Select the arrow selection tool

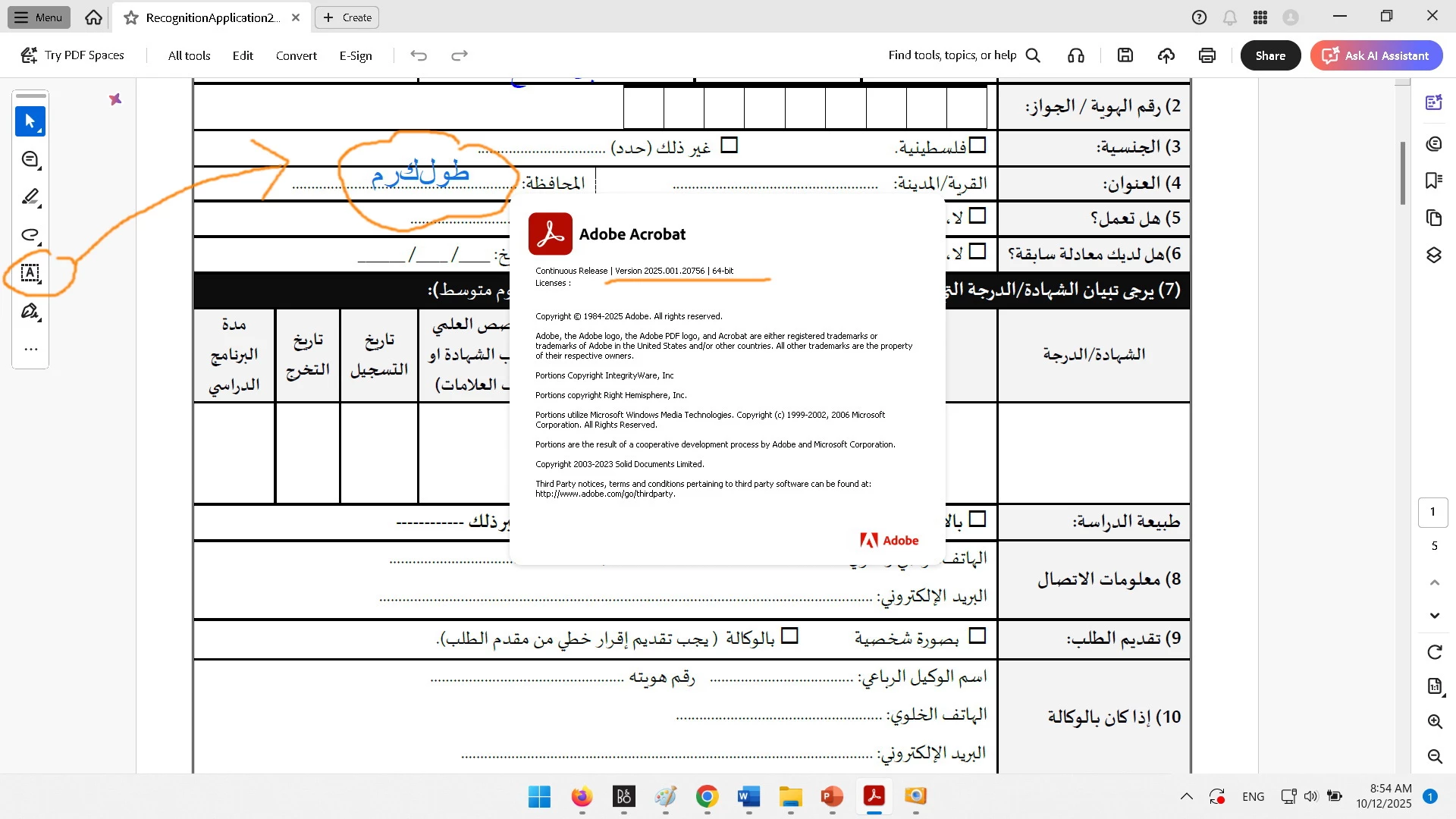[x=30, y=121]
